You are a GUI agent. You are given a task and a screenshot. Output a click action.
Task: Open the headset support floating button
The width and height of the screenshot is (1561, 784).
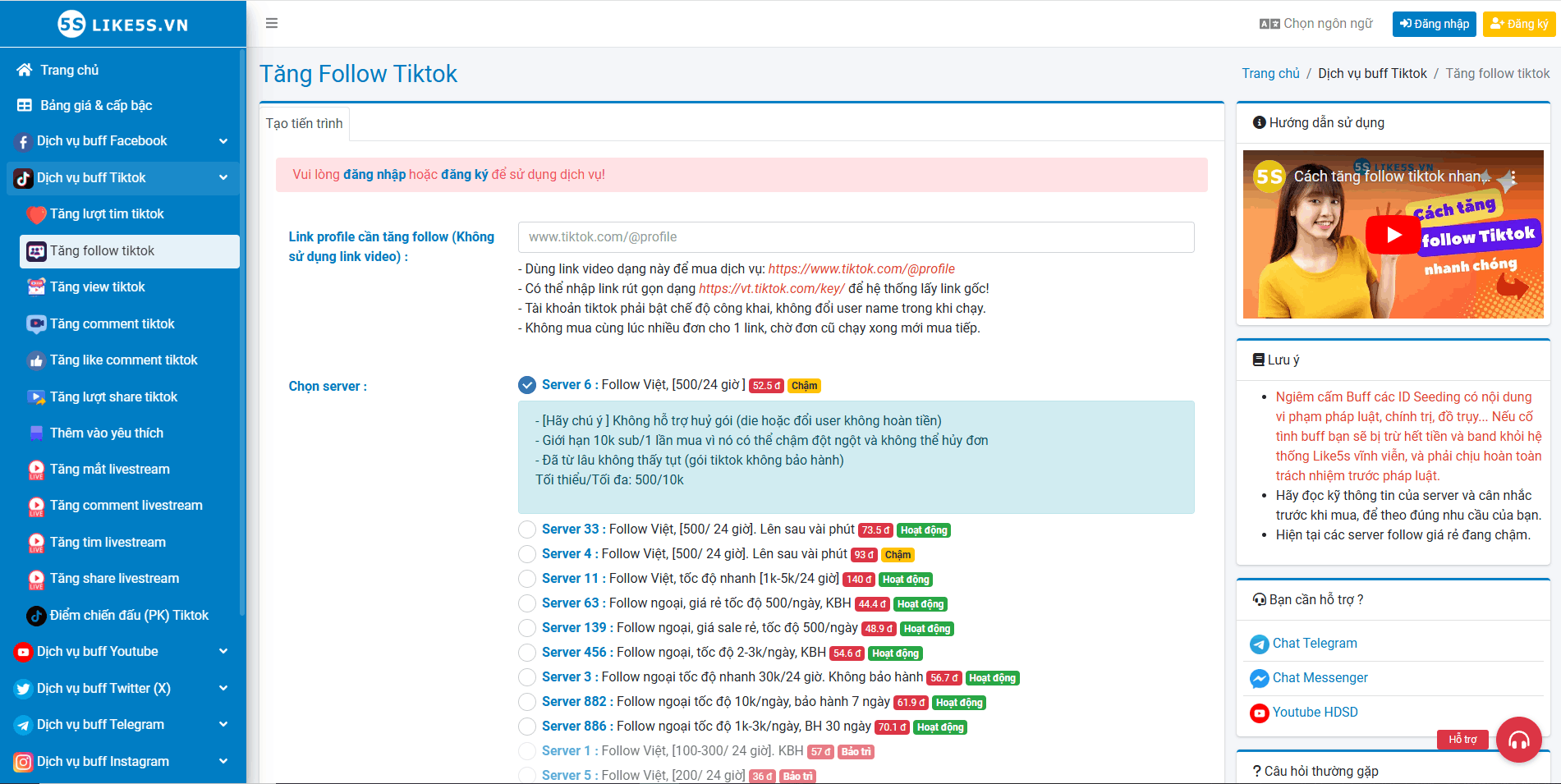tap(1518, 740)
